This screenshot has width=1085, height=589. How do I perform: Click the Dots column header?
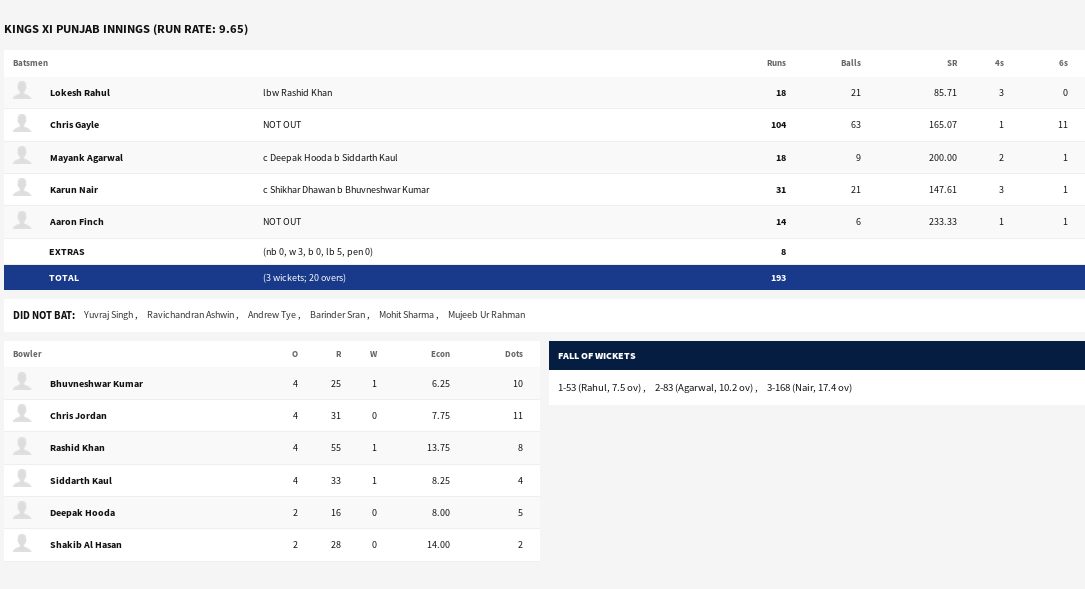[513, 354]
